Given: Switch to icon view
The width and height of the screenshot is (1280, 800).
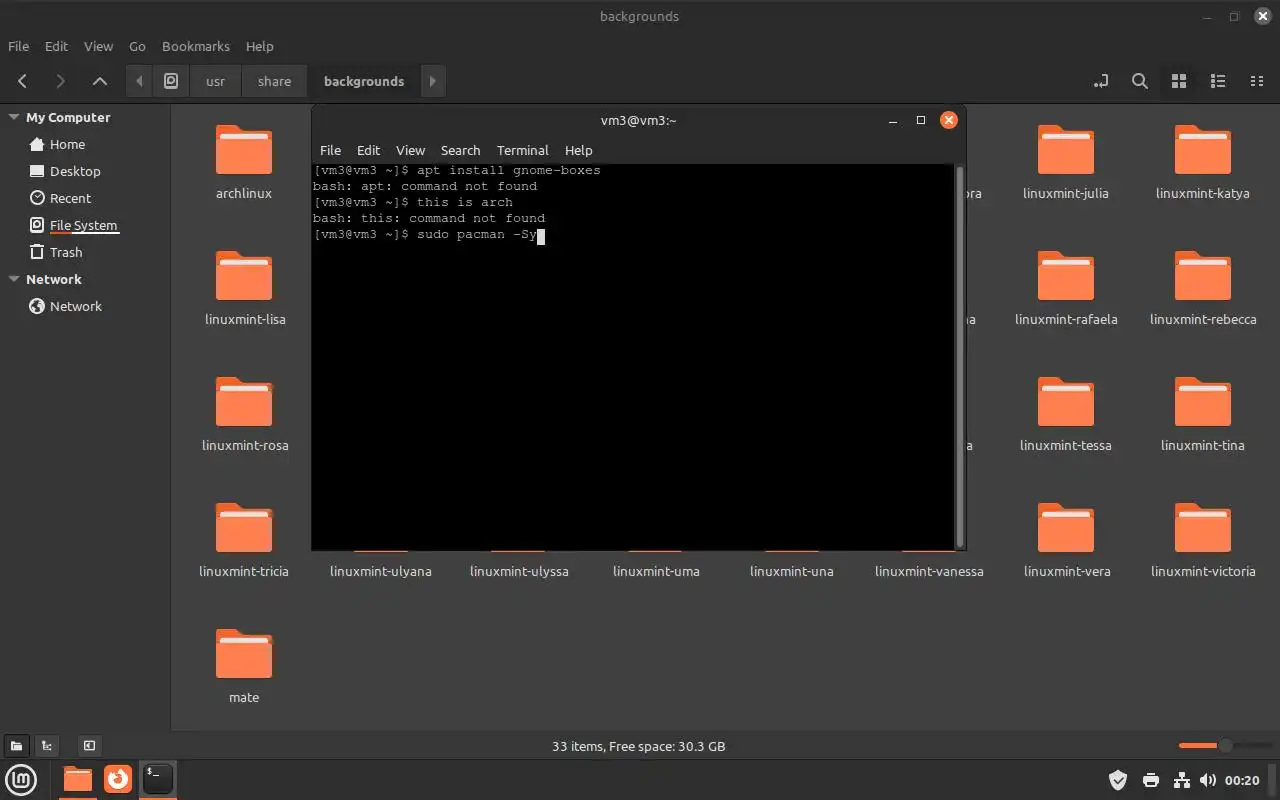Looking at the screenshot, I should point(1179,81).
